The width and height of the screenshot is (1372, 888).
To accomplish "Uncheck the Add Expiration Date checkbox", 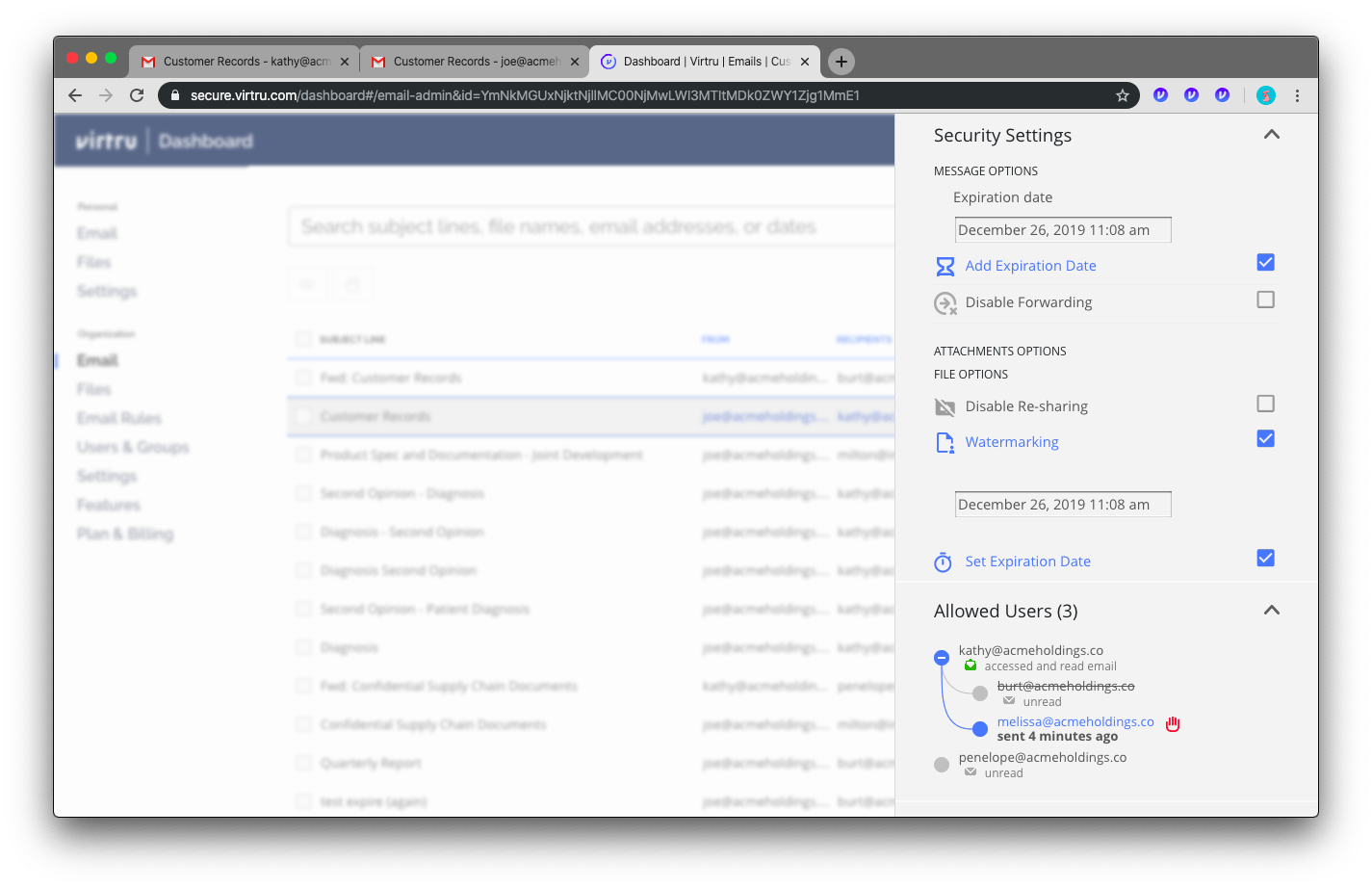I will (1266, 263).
